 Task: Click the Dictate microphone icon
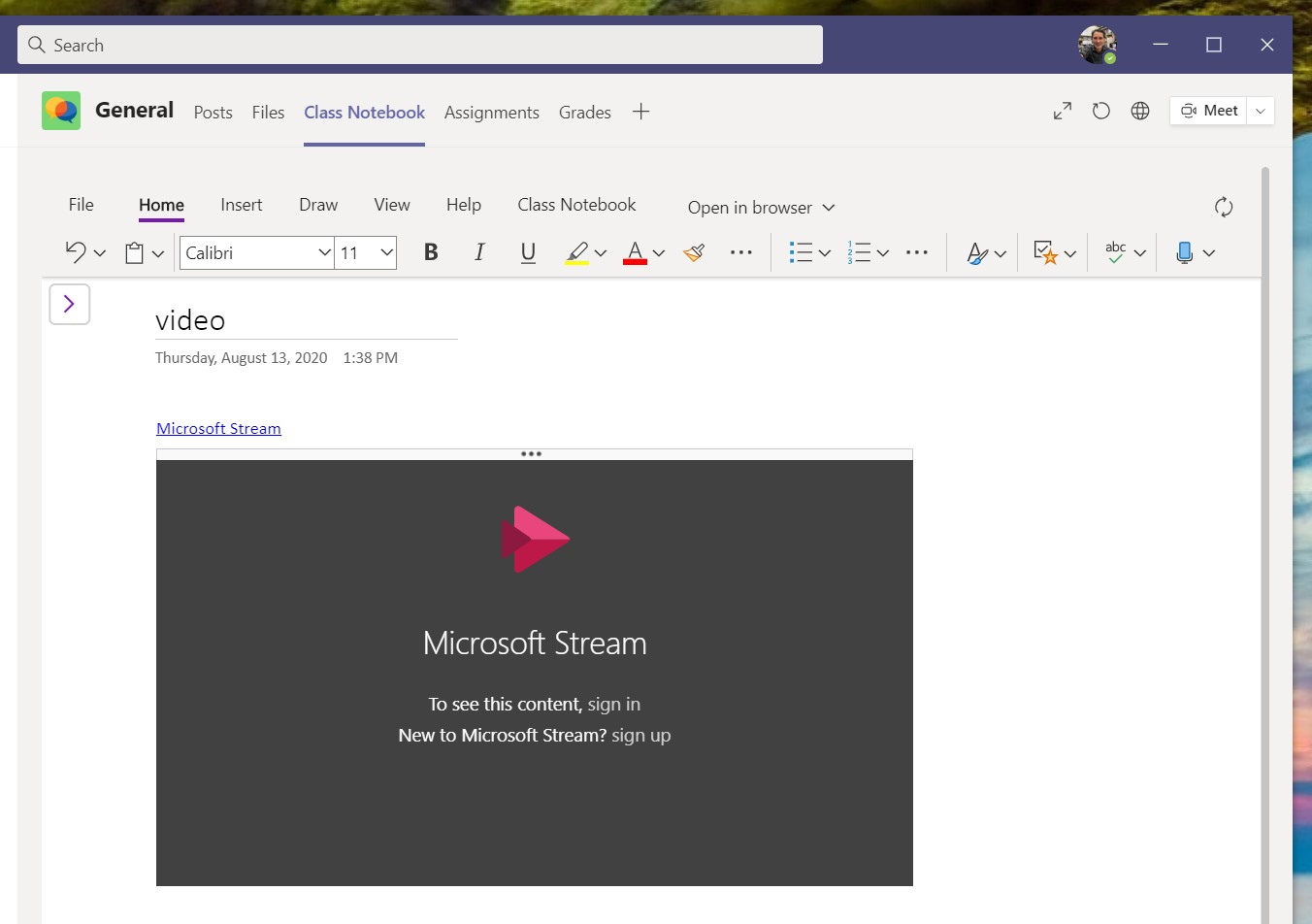[1184, 252]
